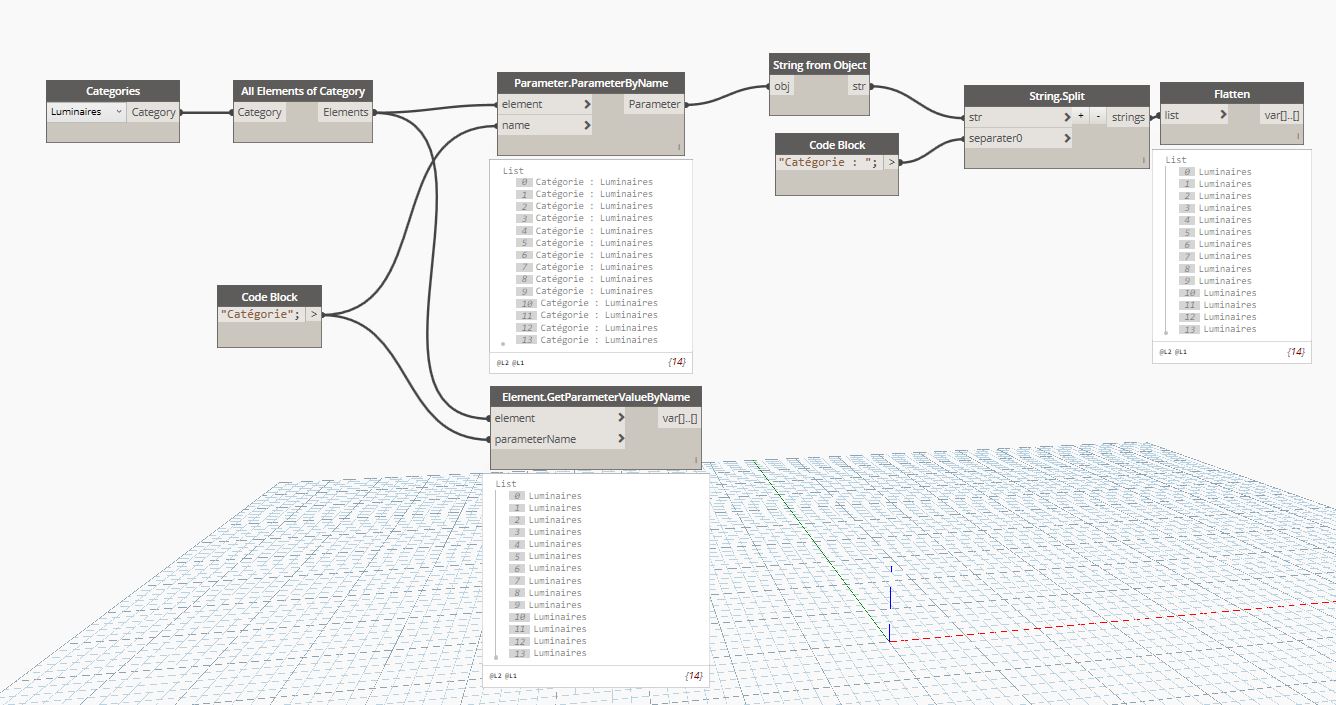
Task: Edit the "Catégorie : " code block text
Action: [x=827, y=162]
